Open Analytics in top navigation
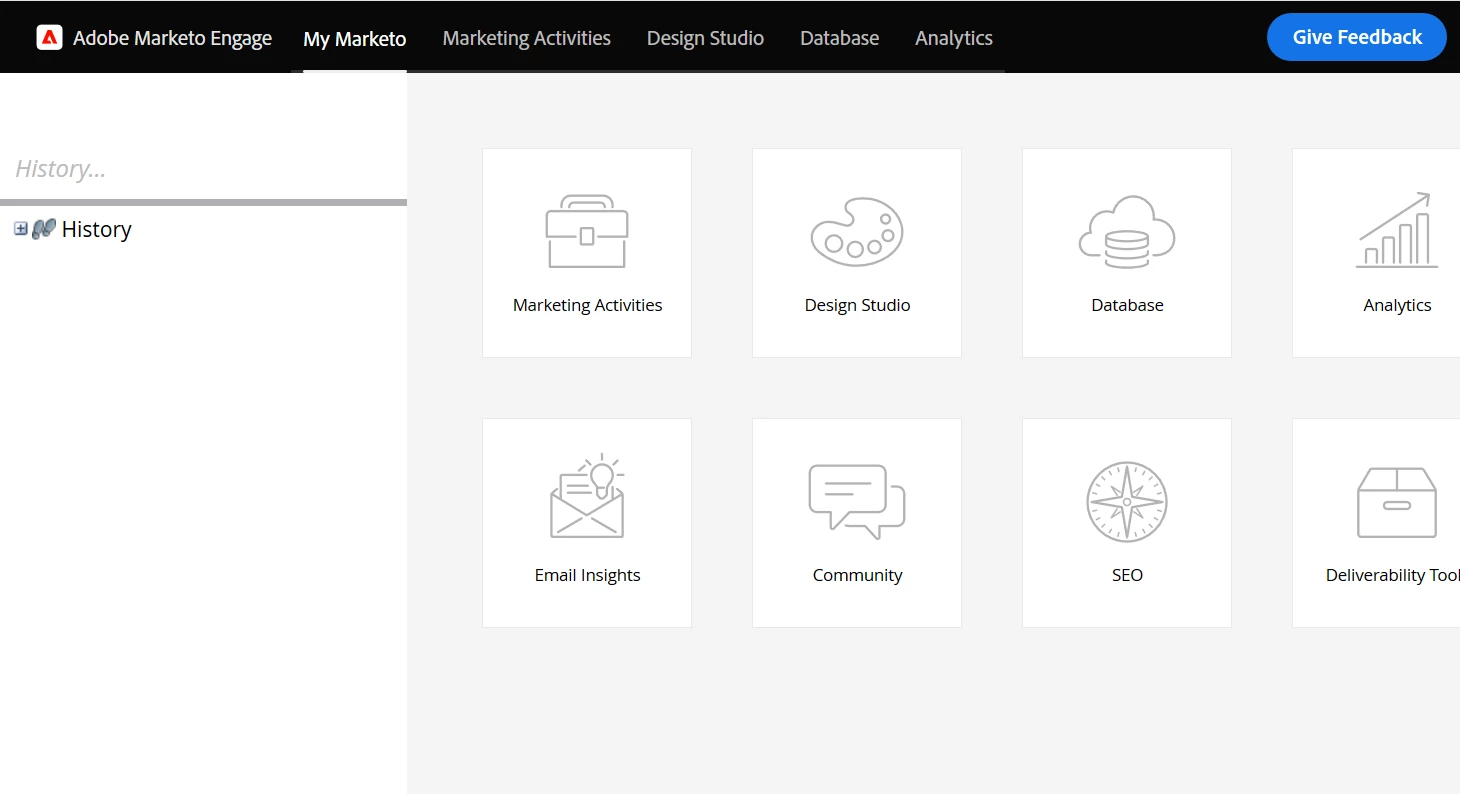The image size is (1460, 794). 954,38
